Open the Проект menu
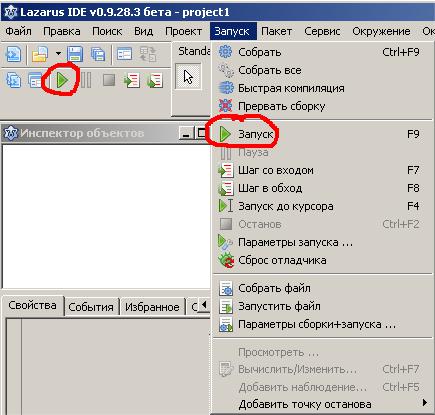Viewport: 435px width, 415px height. click(x=184, y=31)
